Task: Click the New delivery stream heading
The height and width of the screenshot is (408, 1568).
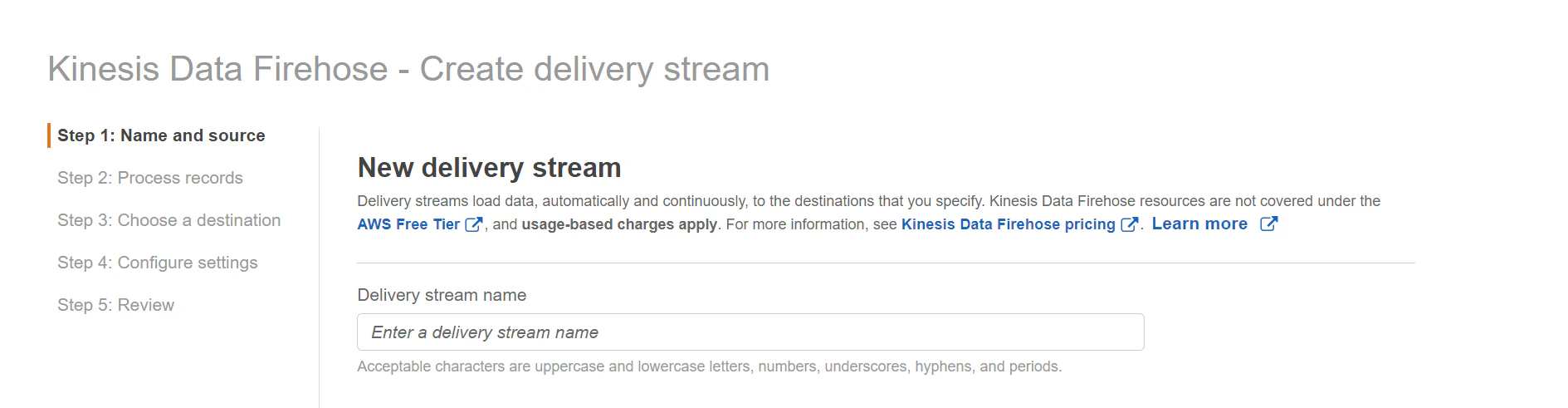Action: [489, 168]
